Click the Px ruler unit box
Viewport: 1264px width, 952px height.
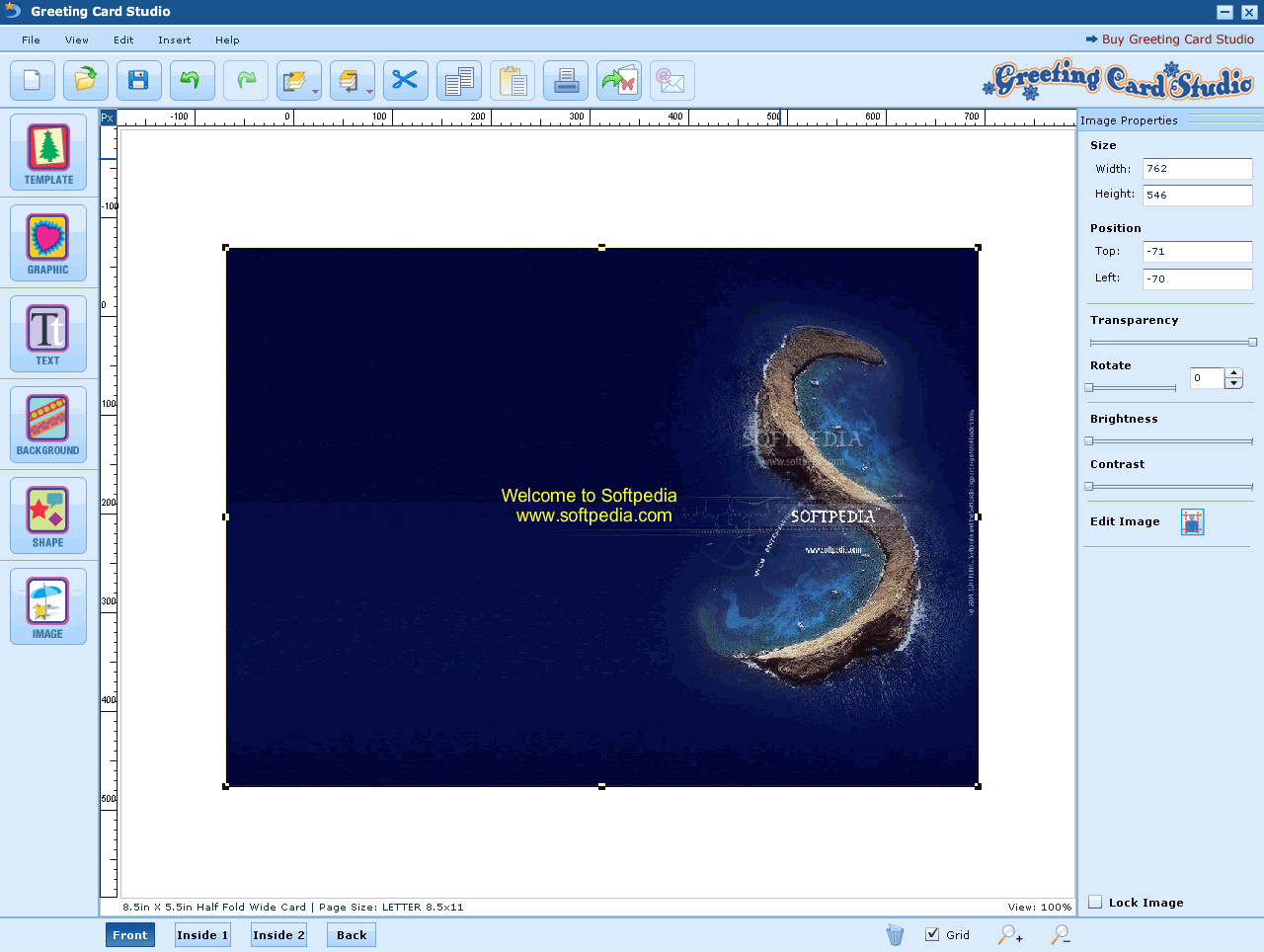coord(109,118)
